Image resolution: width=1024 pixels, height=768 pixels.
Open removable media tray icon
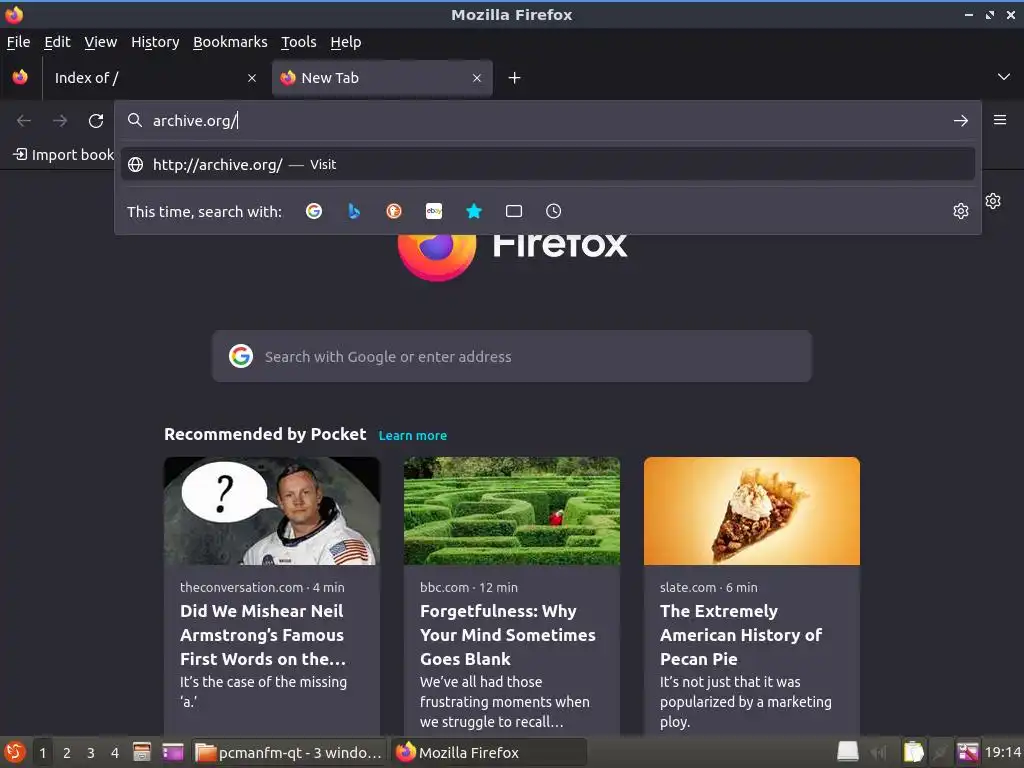848,752
